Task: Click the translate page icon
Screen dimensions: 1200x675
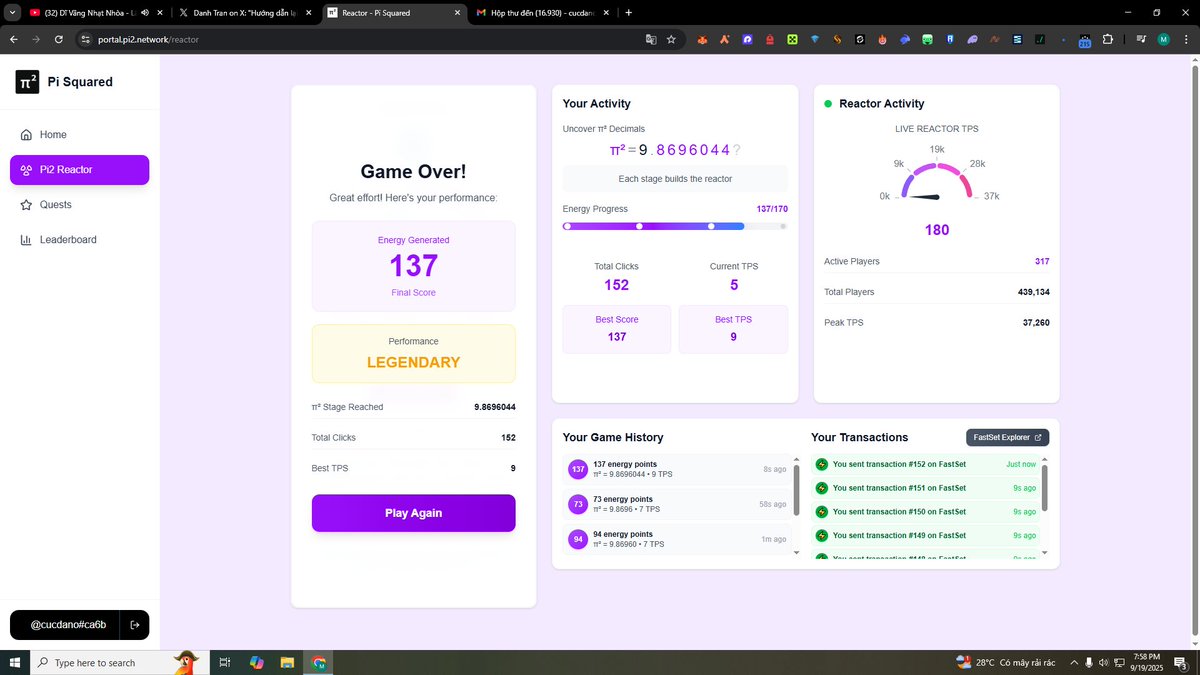Action: (651, 39)
